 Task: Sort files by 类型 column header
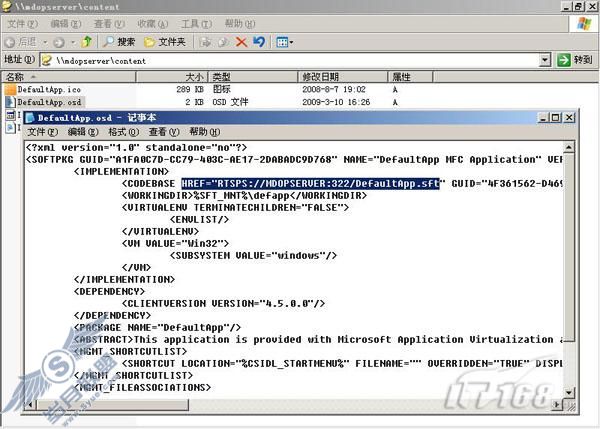click(253, 77)
